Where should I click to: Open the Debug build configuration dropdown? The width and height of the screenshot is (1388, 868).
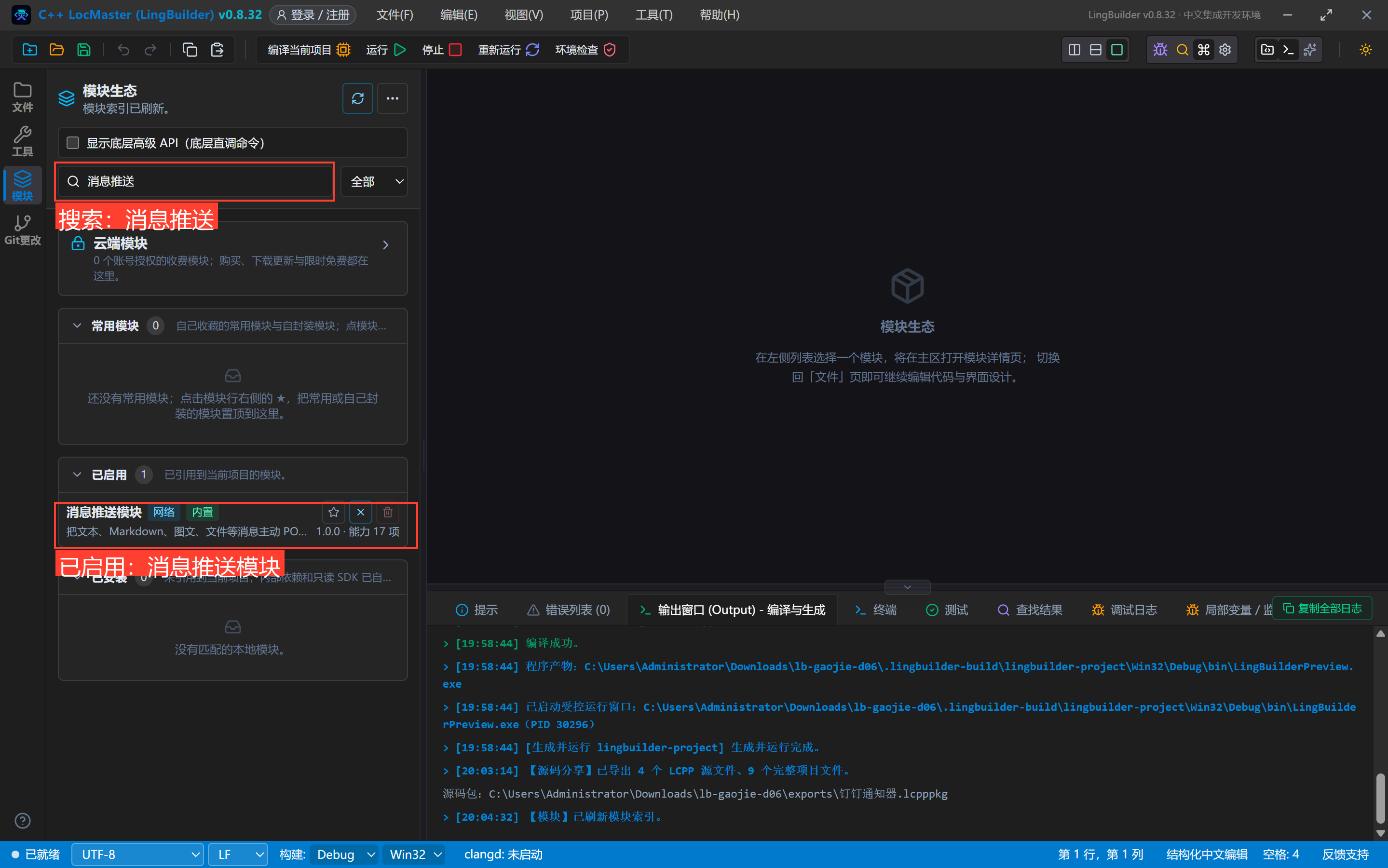coord(344,854)
